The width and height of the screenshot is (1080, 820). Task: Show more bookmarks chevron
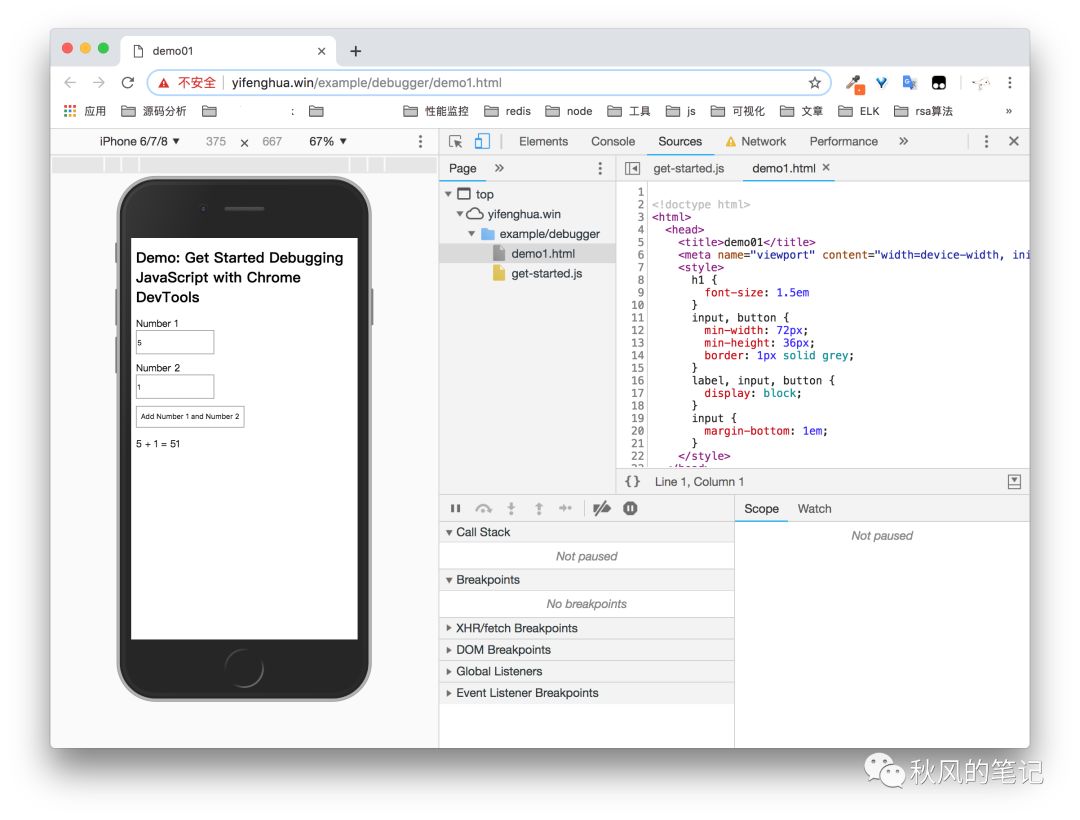click(1008, 111)
